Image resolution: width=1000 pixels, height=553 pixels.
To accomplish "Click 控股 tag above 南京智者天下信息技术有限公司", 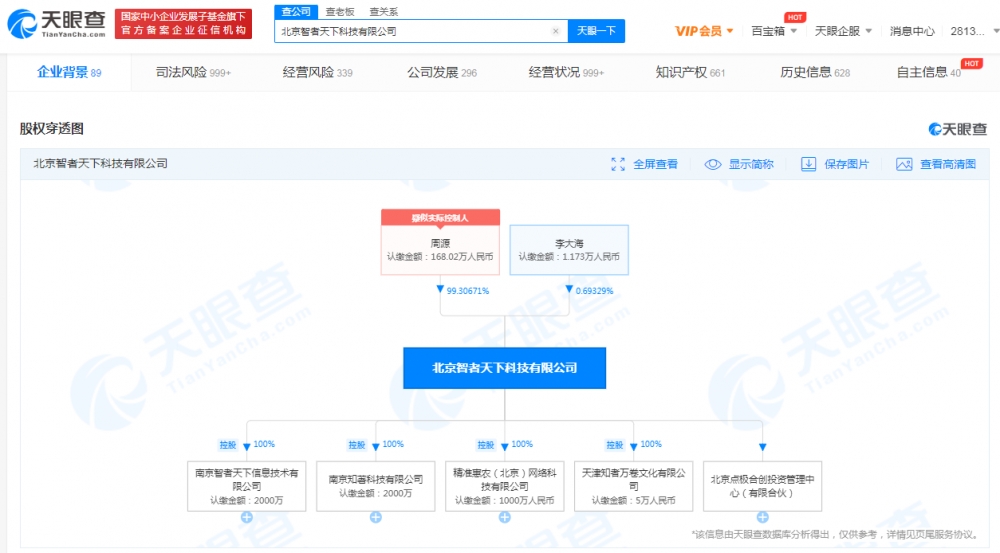I will click(x=228, y=445).
